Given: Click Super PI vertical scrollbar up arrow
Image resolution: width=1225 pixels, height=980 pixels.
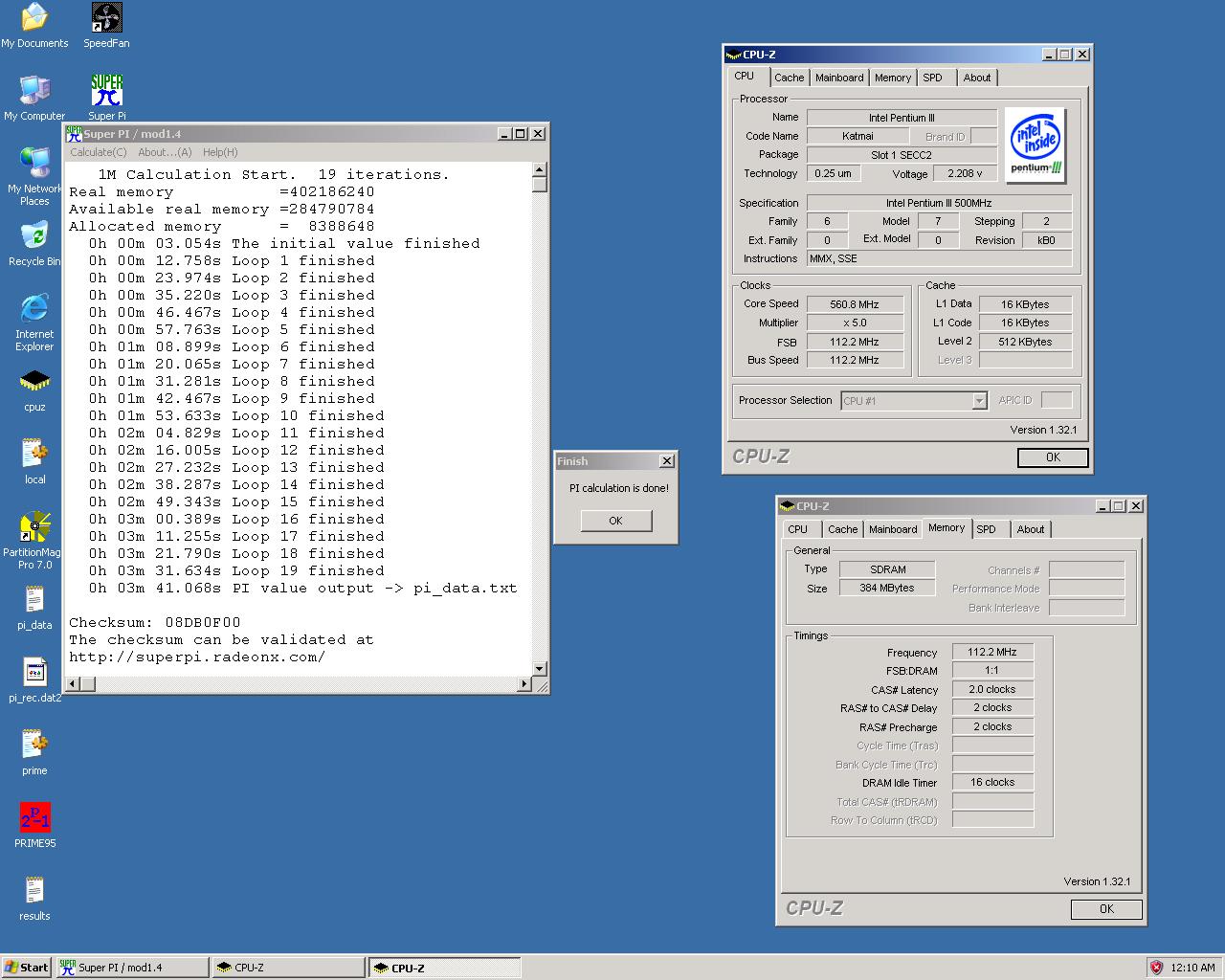Looking at the screenshot, I should pyautogui.click(x=540, y=169).
